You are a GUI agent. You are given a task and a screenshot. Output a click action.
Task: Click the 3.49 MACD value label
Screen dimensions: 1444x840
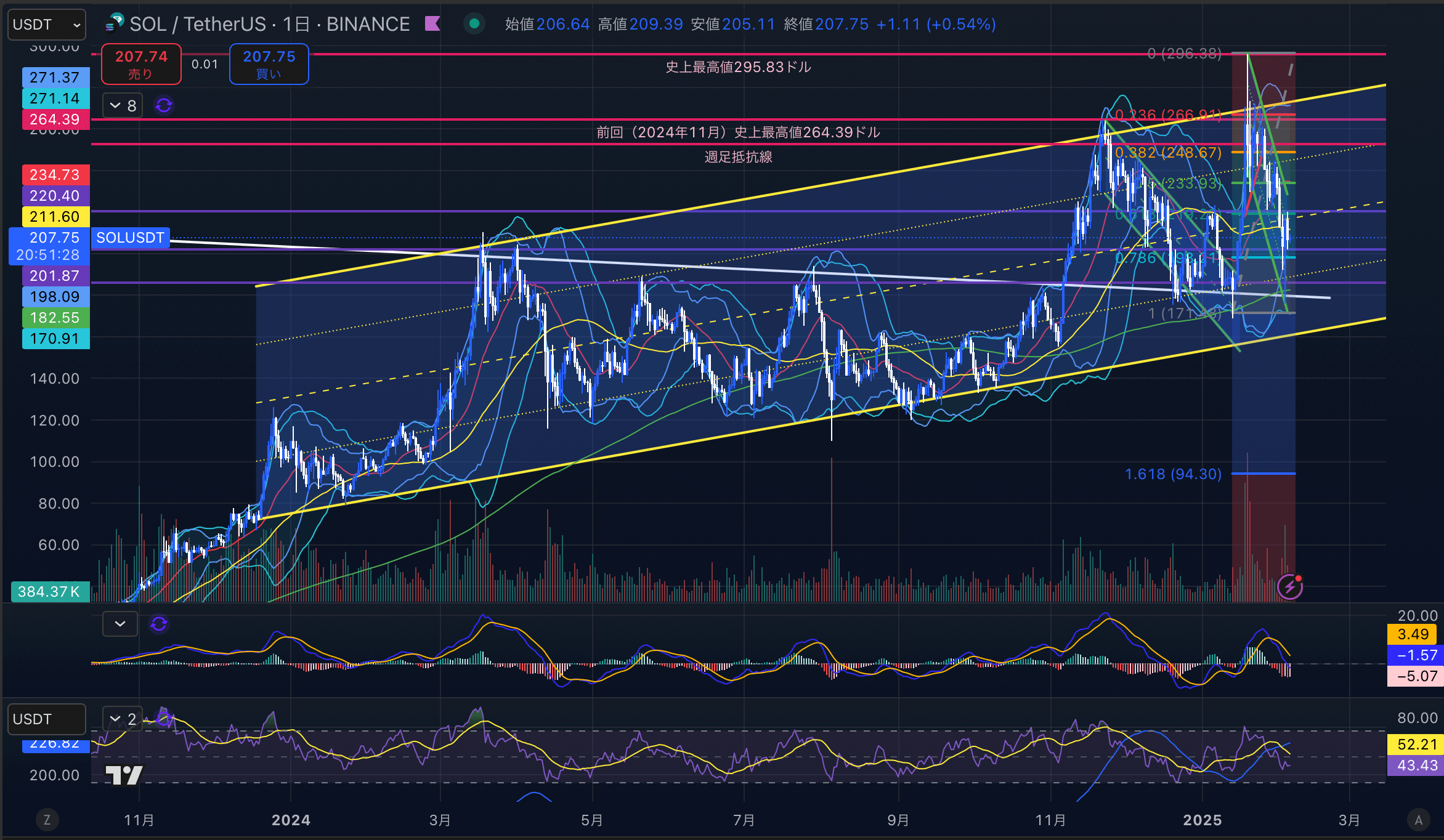coord(1413,634)
